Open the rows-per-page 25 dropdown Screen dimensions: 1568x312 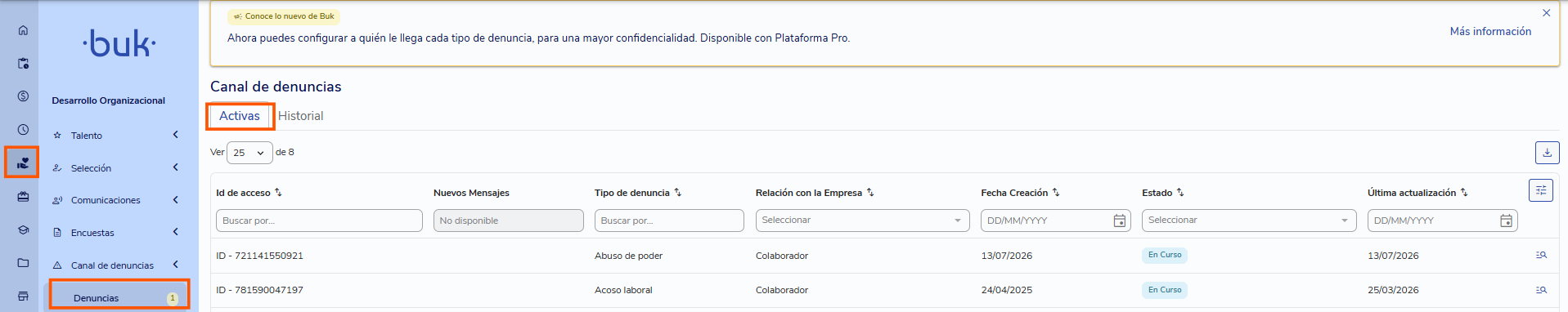pyautogui.click(x=249, y=153)
